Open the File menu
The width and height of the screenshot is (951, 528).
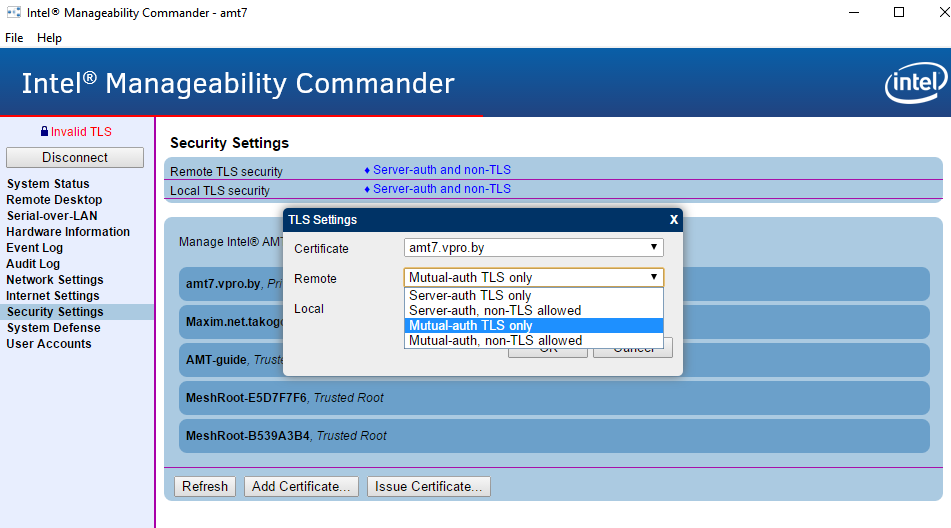point(14,38)
